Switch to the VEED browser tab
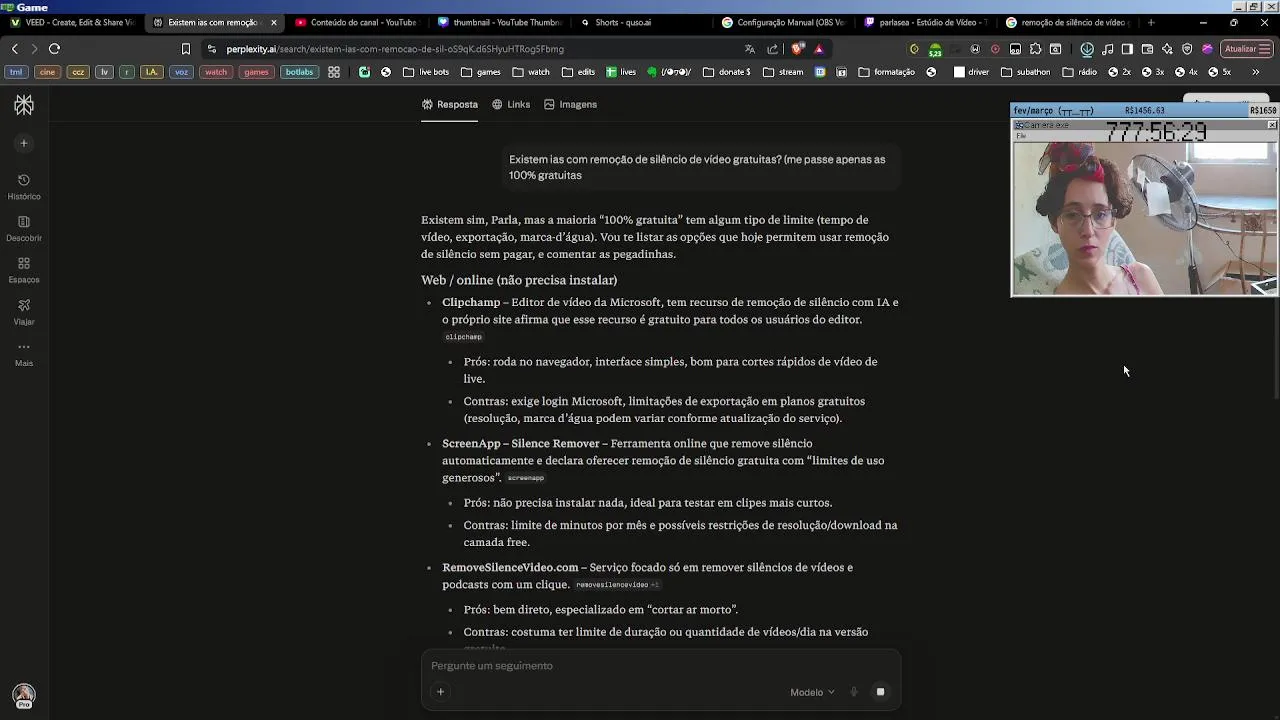 (x=72, y=22)
